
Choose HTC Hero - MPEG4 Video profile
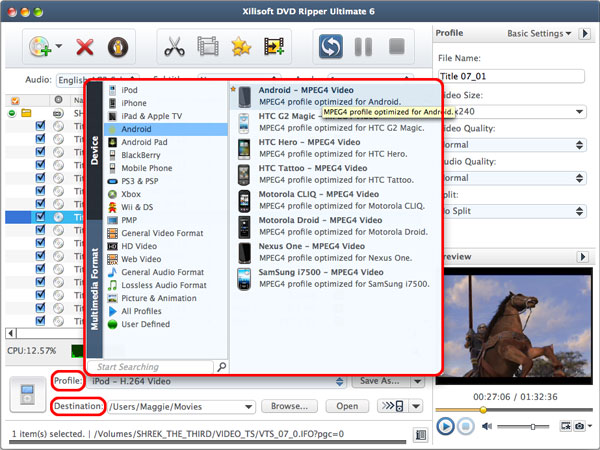click(335, 148)
